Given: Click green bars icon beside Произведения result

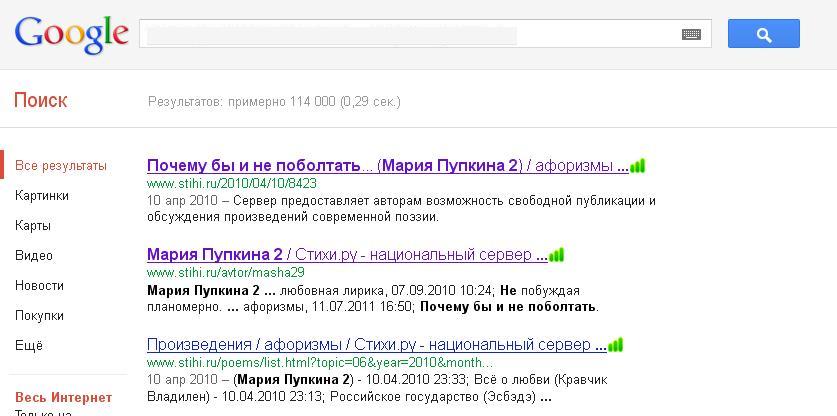Looking at the screenshot, I should click(x=616, y=346).
